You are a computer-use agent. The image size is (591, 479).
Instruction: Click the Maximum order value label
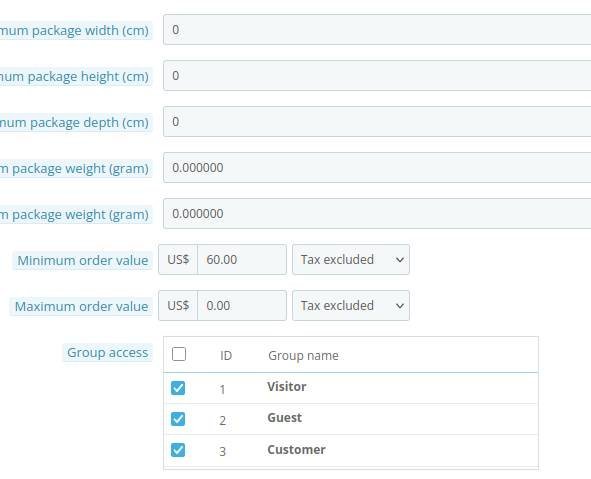tap(81, 306)
